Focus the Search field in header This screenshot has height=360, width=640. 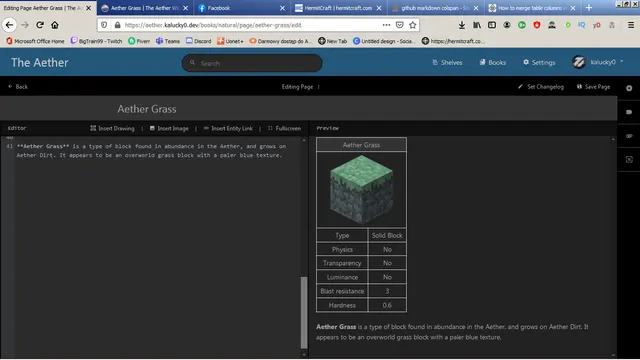tap(252, 63)
